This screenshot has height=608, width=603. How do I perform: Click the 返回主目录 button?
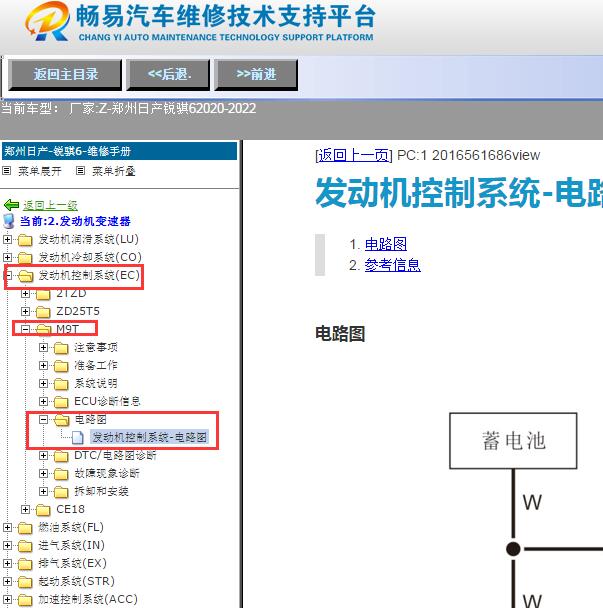65,74
